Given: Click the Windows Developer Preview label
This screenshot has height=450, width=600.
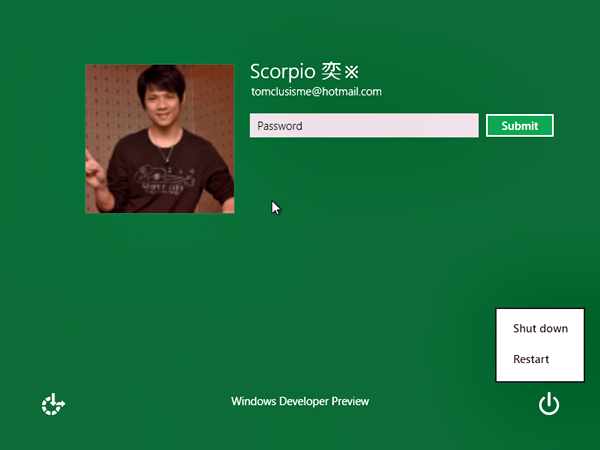Looking at the screenshot, I should (300, 401).
